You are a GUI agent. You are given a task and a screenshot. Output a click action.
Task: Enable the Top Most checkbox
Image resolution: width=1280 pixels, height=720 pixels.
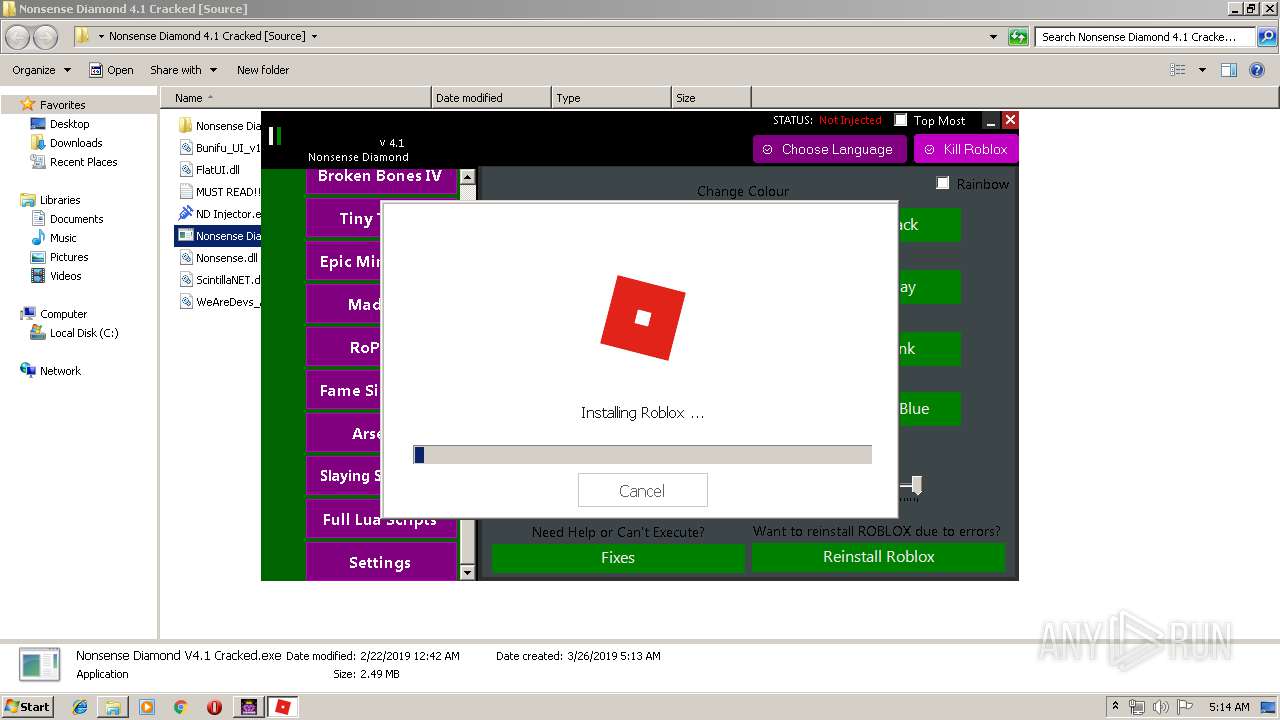click(x=900, y=120)
